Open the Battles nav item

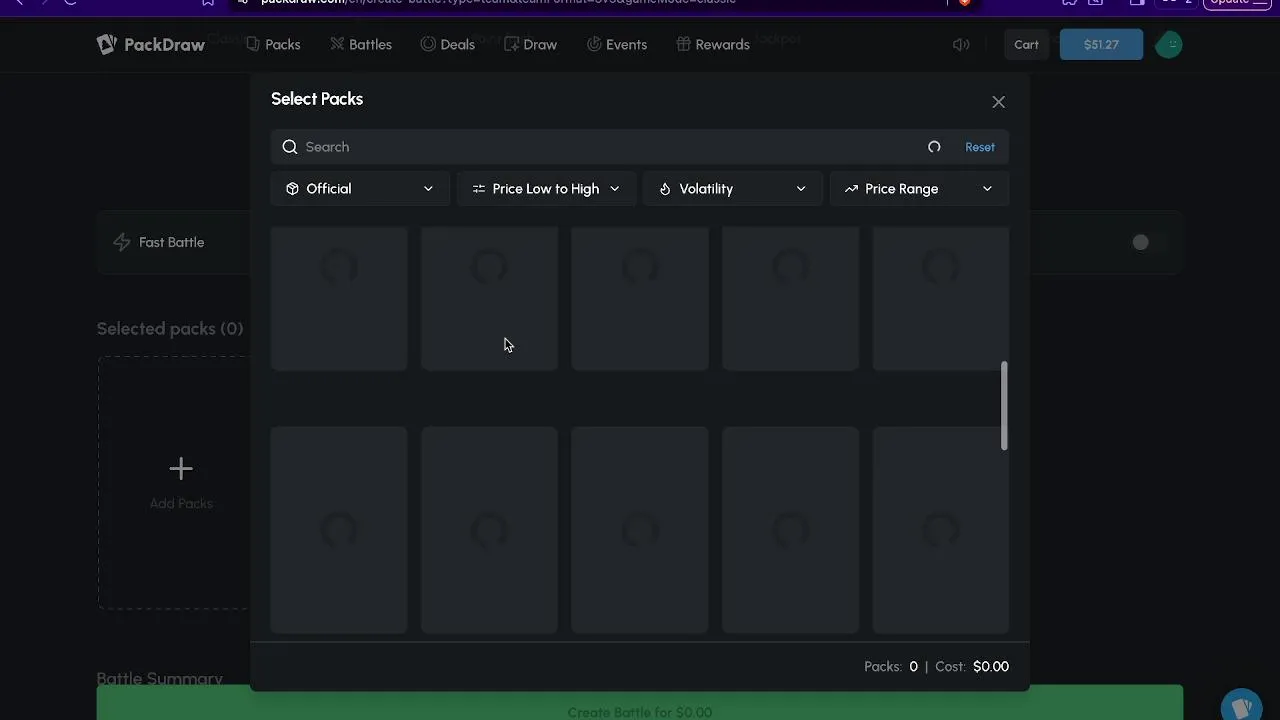coord(361,44)
